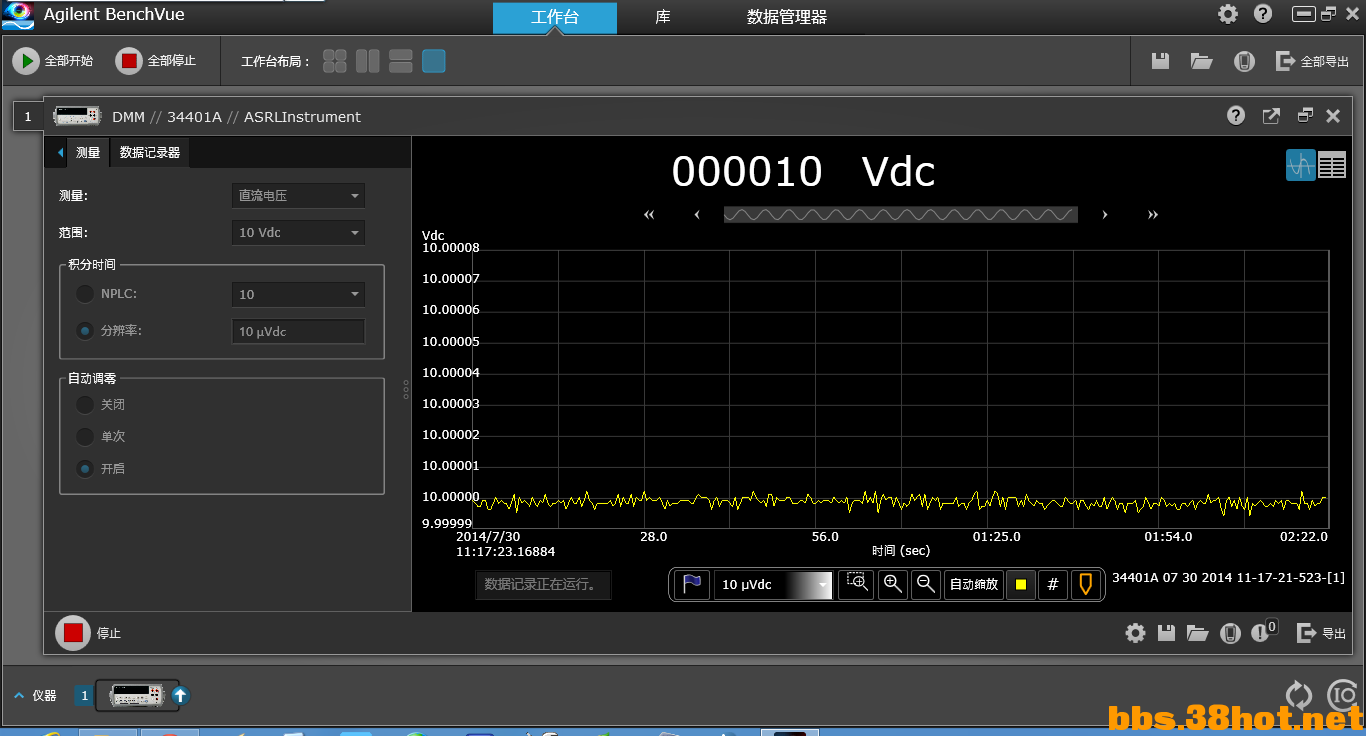Image resolution: width=1366 pixels, height=736 pixels.
Task: Switch to trend chart view
Action: tap(1301, 165)
